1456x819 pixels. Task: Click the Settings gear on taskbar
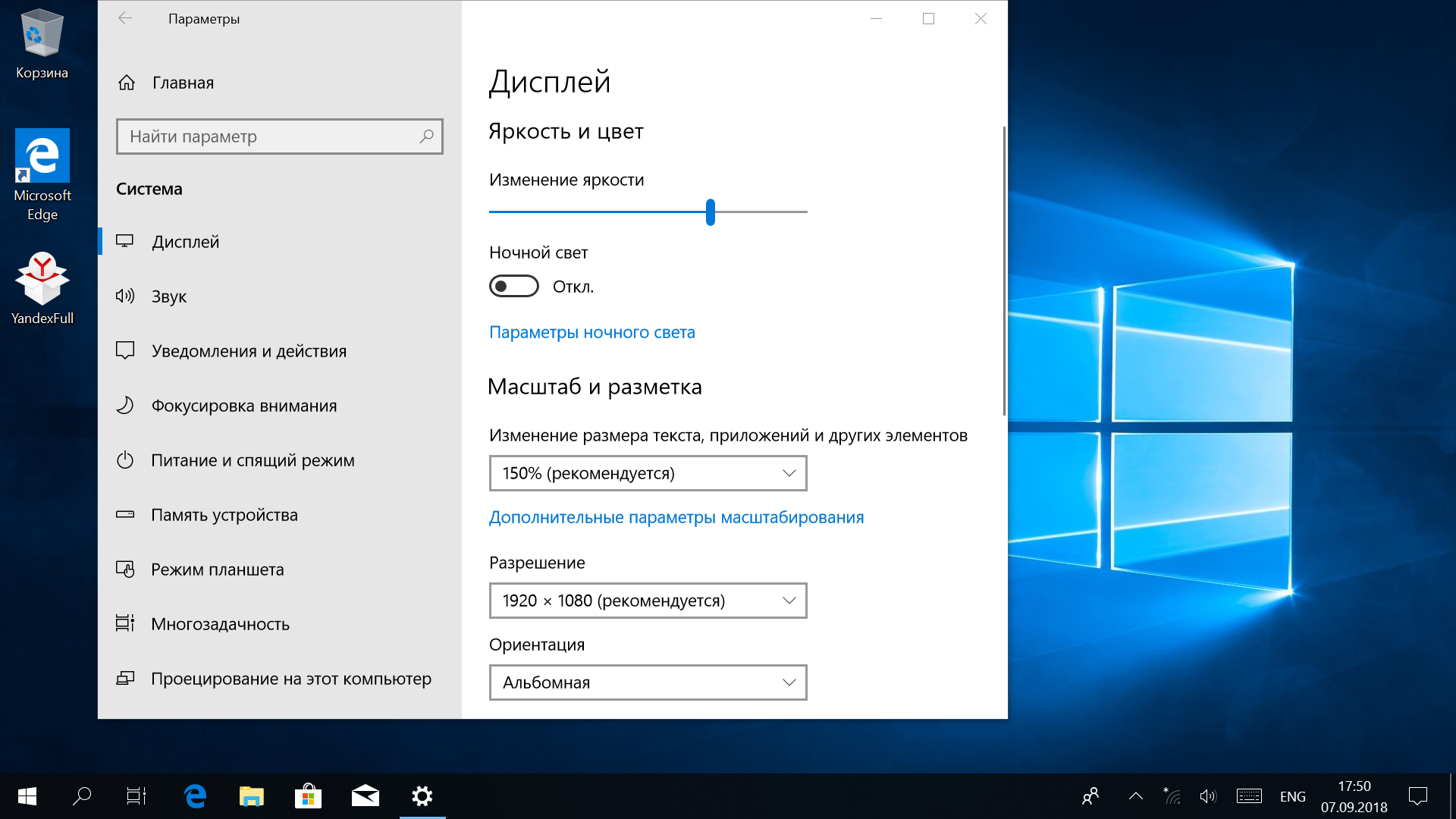click(422, 796)
